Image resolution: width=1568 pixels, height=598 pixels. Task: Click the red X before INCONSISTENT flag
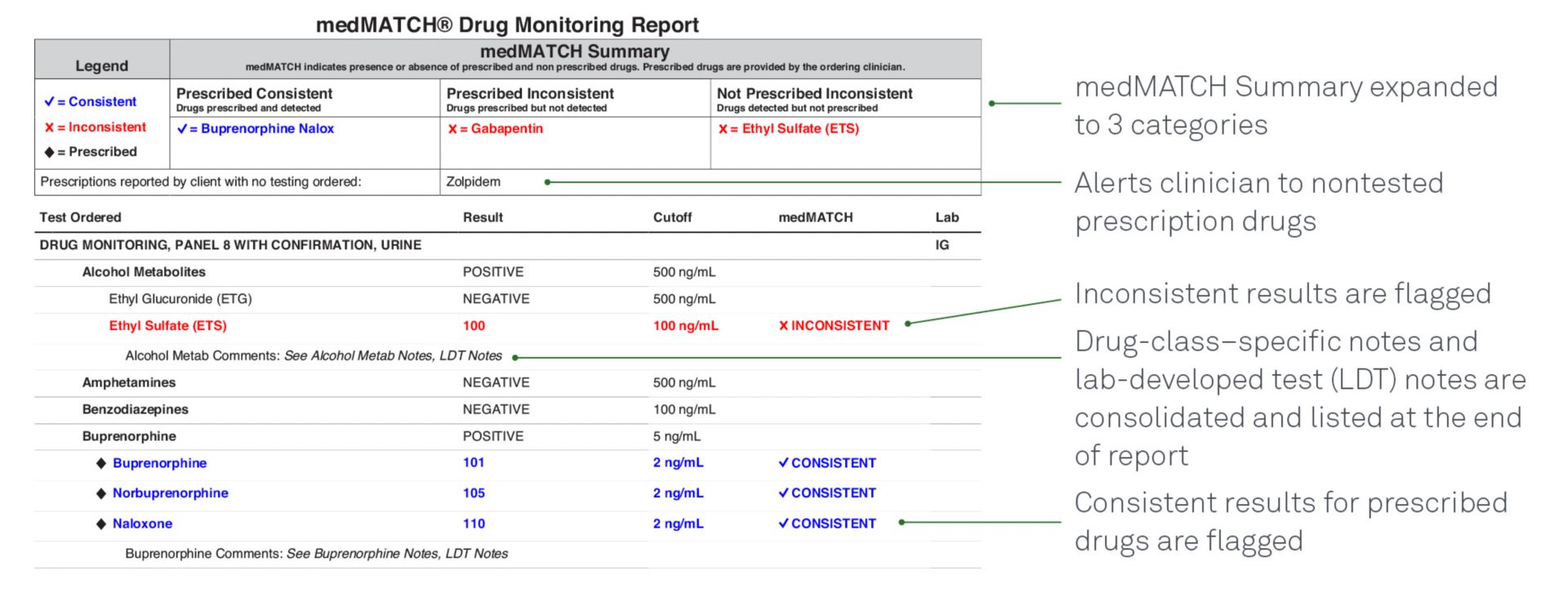pyautogui.click(x=784, y=325)
